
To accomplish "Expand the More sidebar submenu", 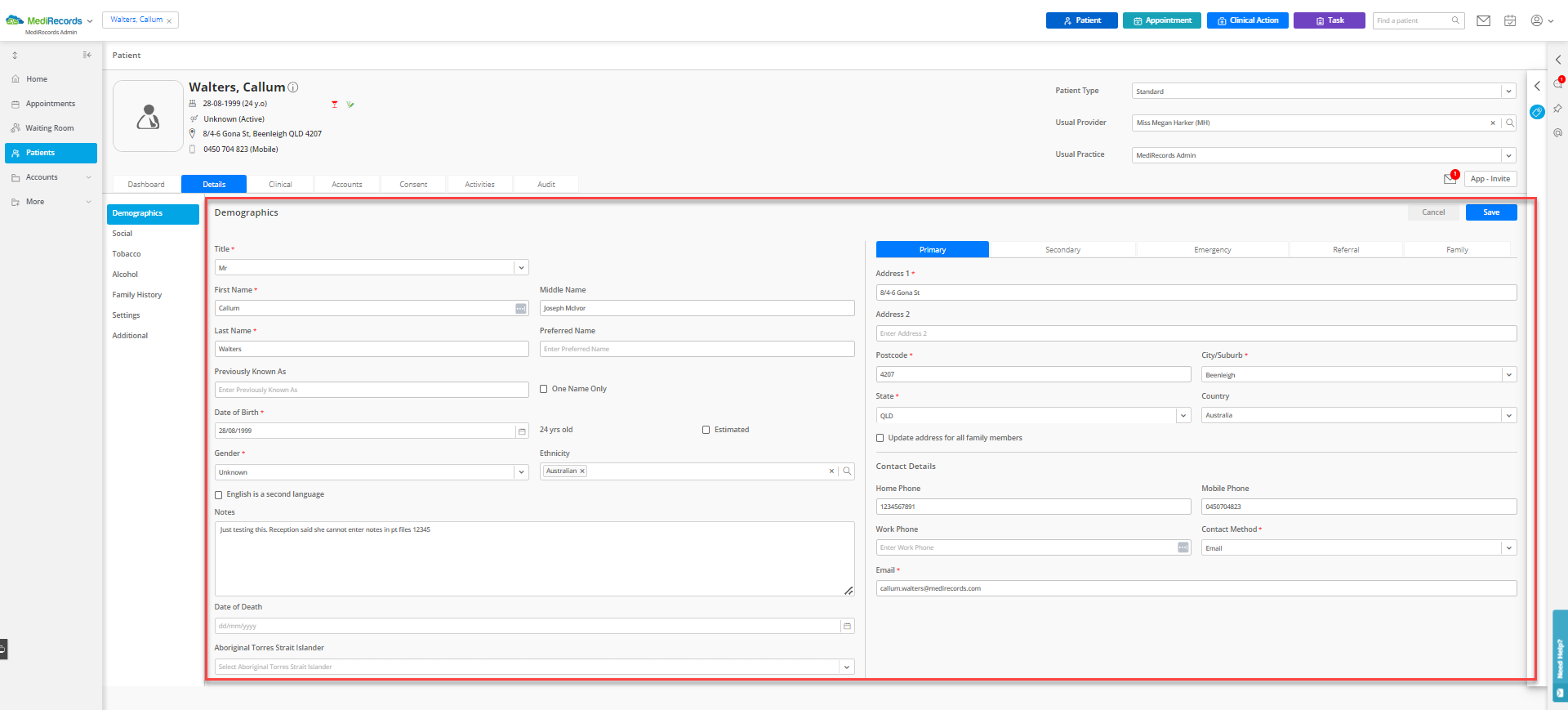I will [88, 202].
